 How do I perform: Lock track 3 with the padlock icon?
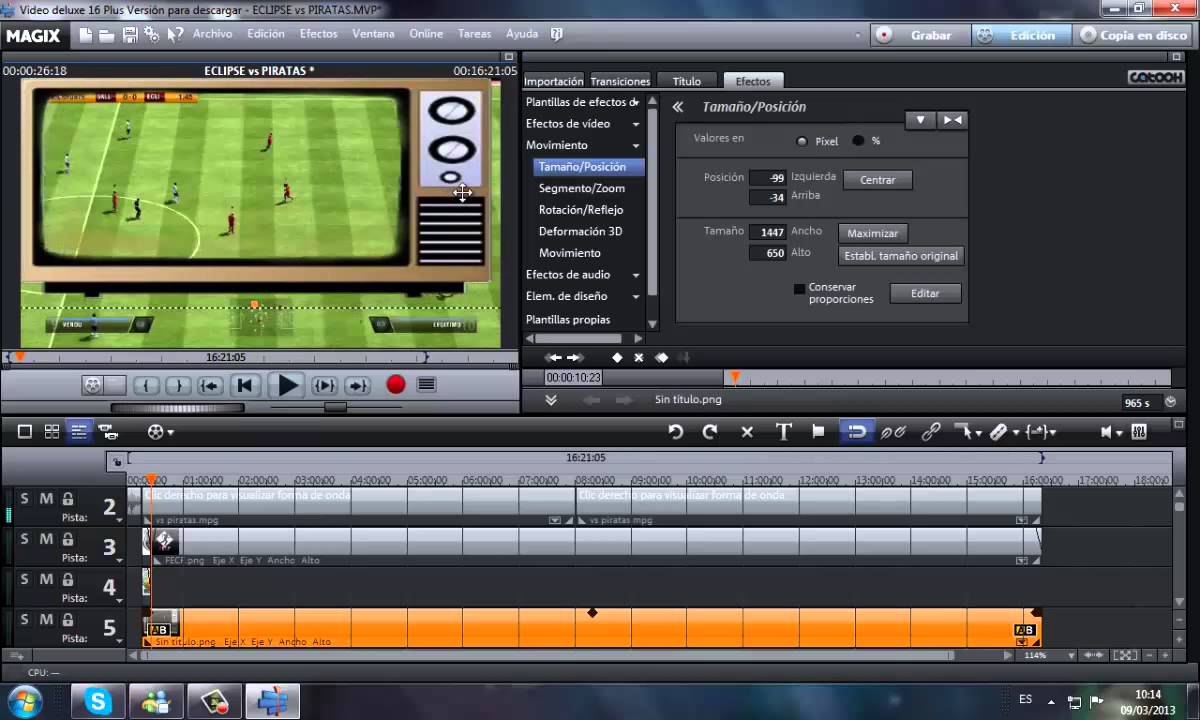pyautogui.click(x=68, y=539)
